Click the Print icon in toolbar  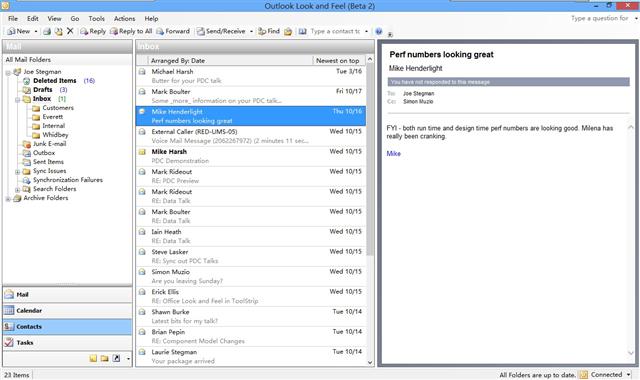47,31
